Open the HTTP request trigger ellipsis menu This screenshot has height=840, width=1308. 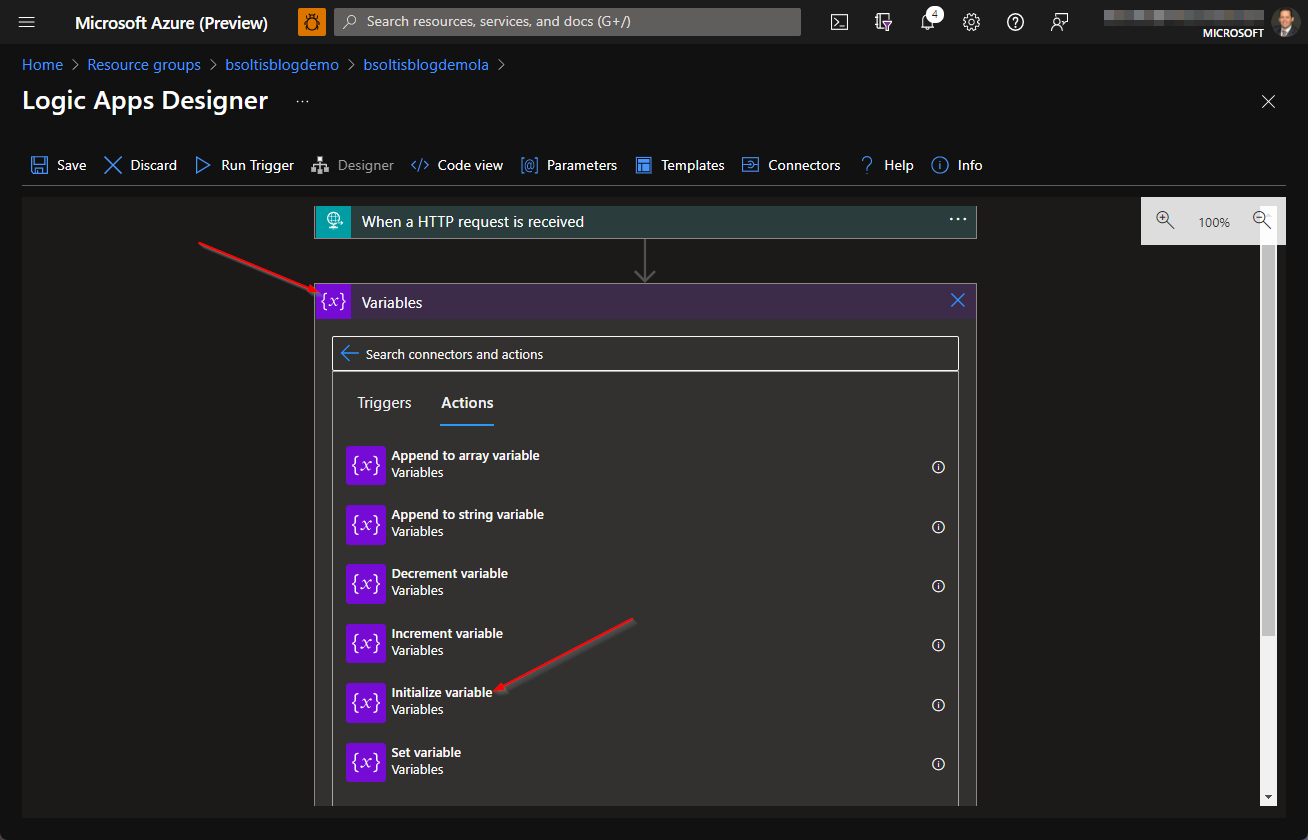coord(957,220)
